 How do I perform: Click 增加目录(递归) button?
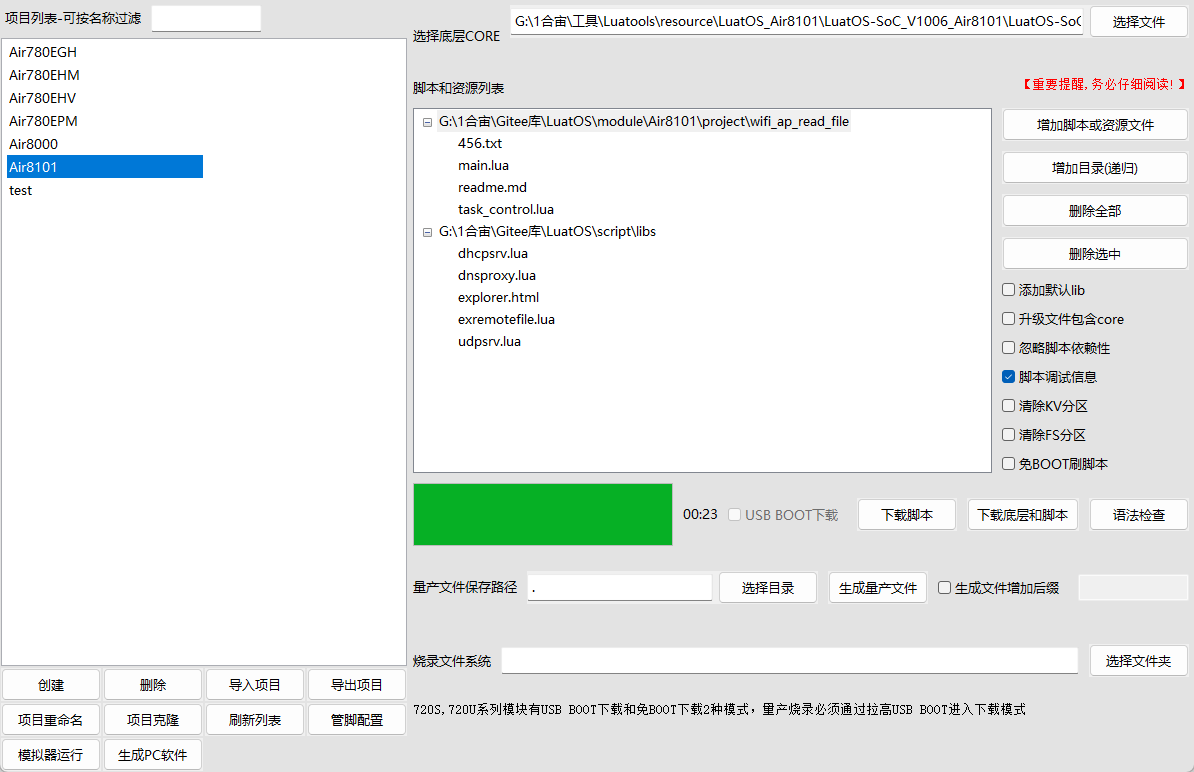coord(1095,168)
